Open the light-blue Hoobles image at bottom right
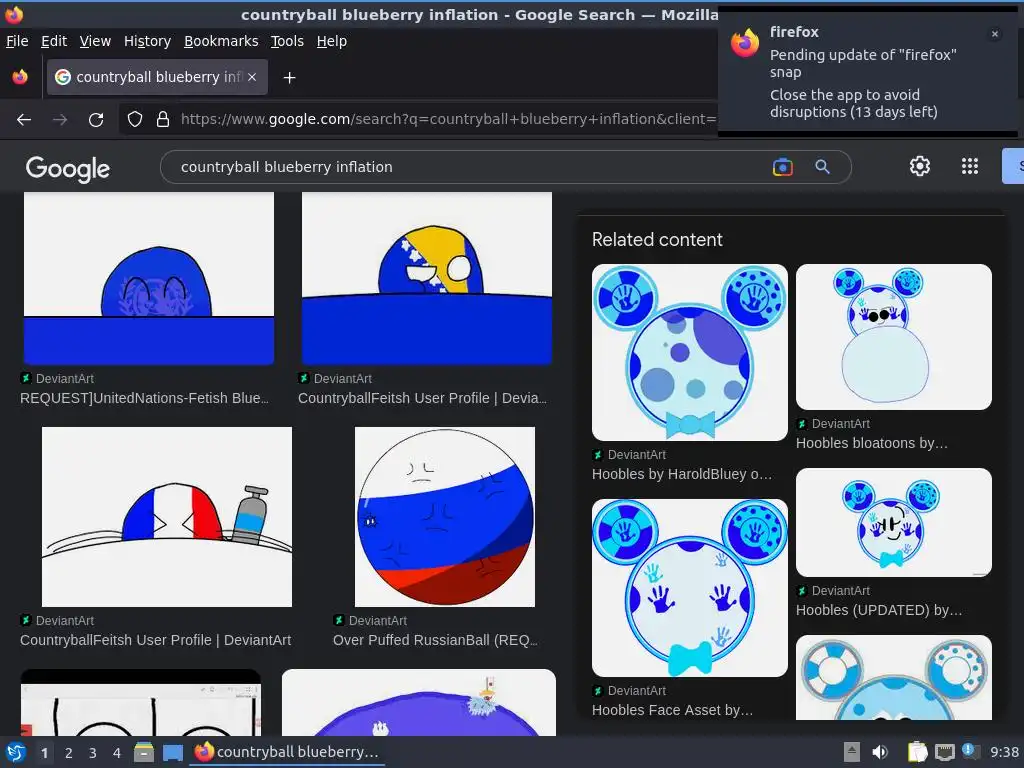The image size is (1024, 768). pos(893,678)
